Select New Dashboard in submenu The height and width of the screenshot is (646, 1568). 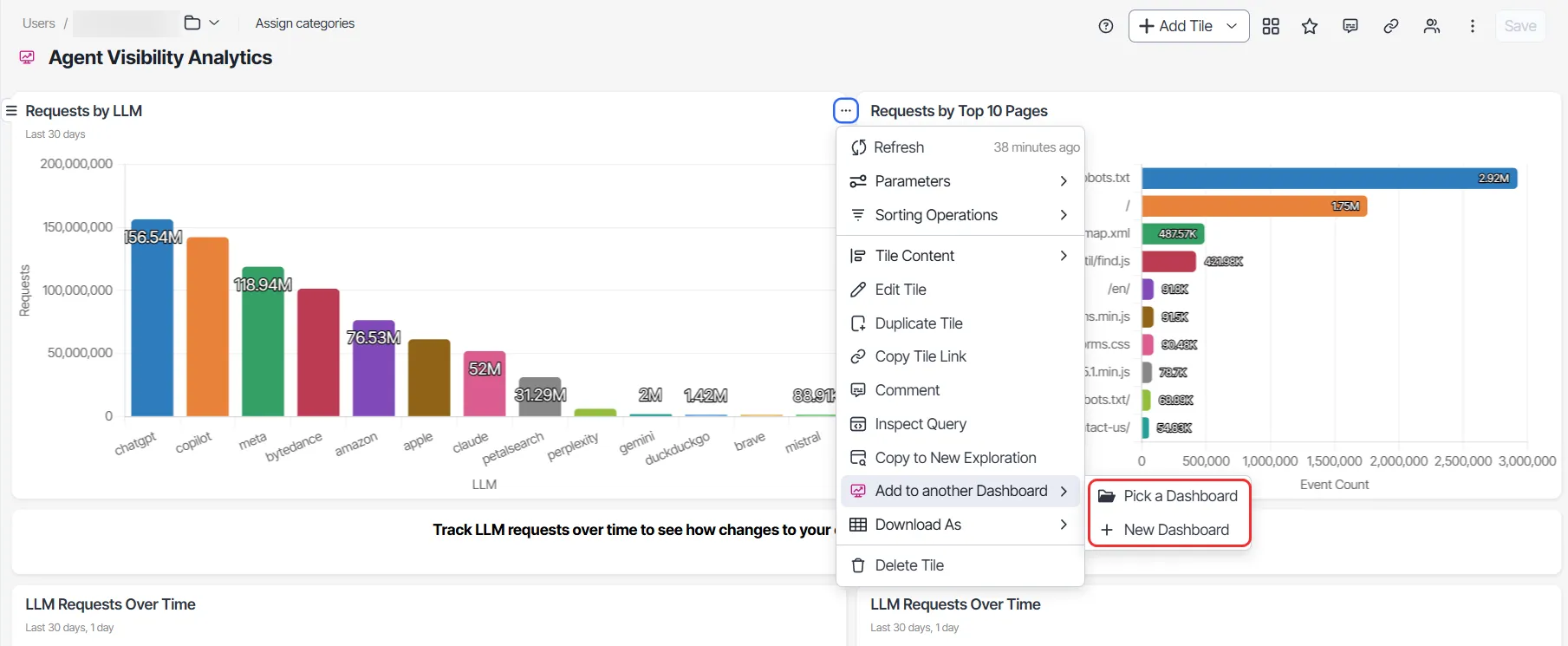coord(1169,530)
